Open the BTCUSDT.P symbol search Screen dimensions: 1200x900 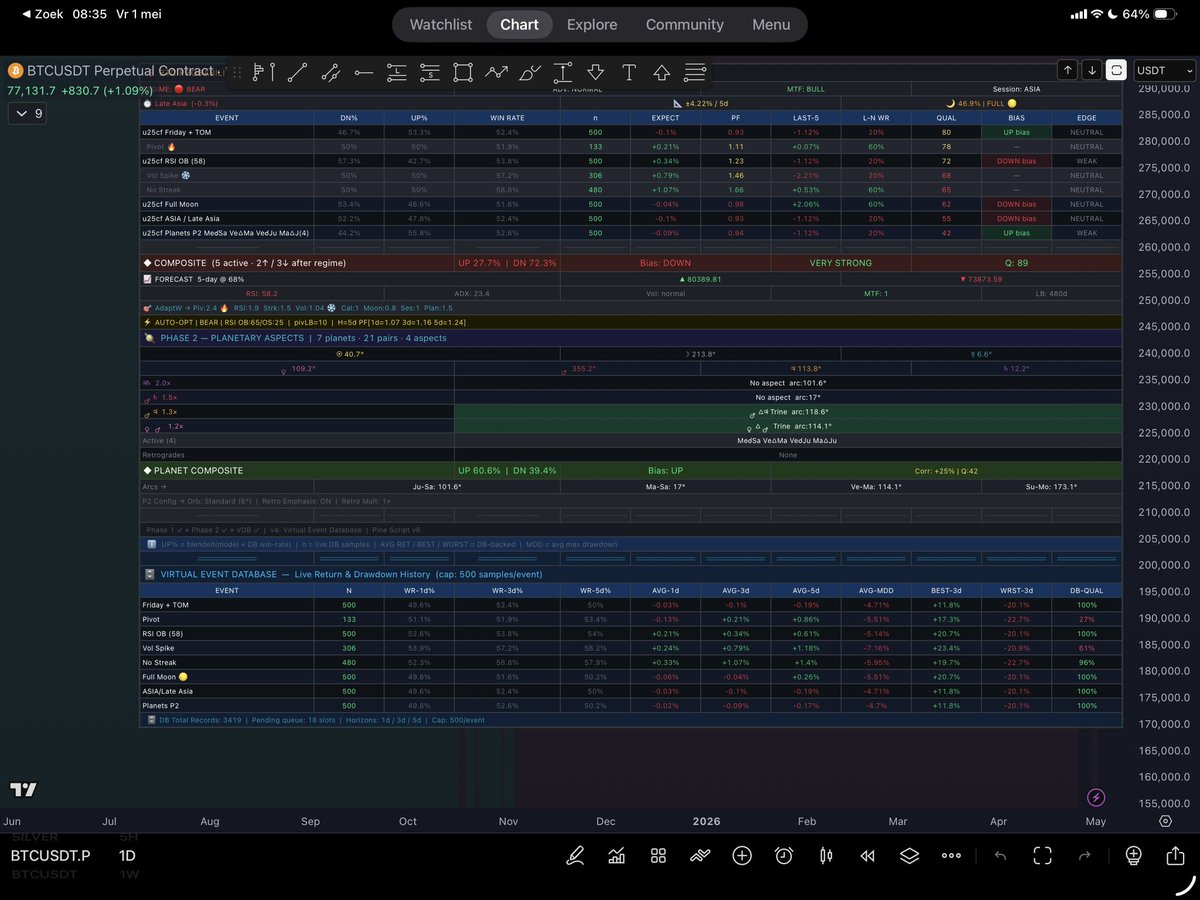tap(51, 856)
